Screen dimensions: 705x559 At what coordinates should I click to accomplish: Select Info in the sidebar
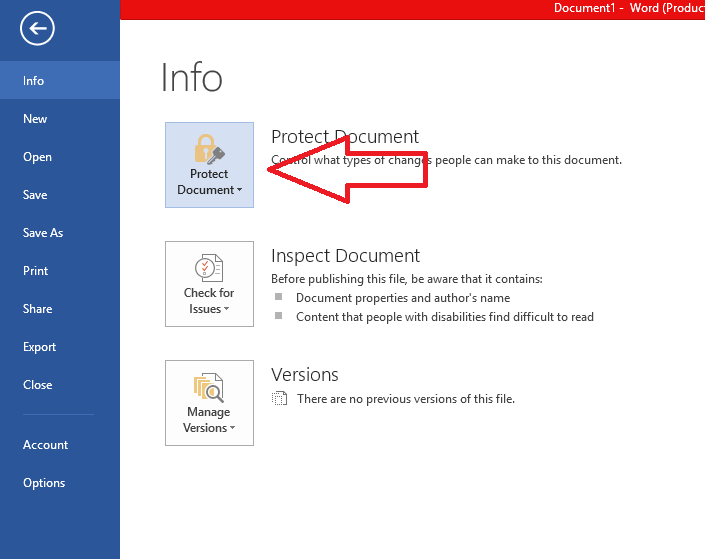[x=60, y=80]
